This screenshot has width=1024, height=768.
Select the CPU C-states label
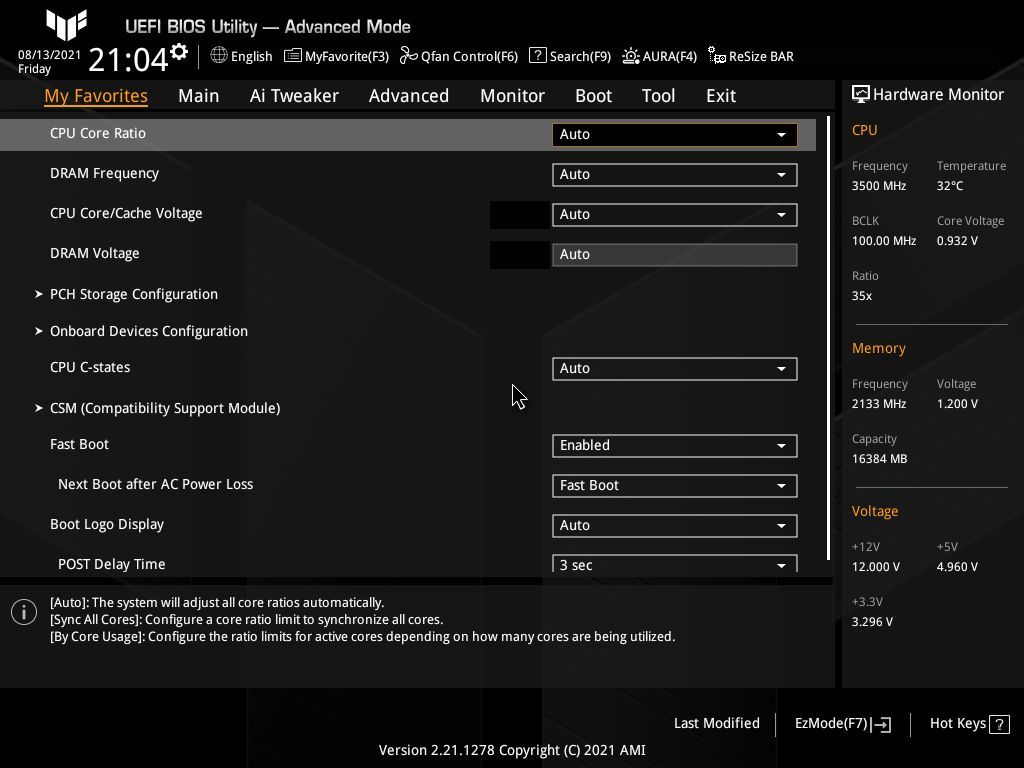coord(90,367)
